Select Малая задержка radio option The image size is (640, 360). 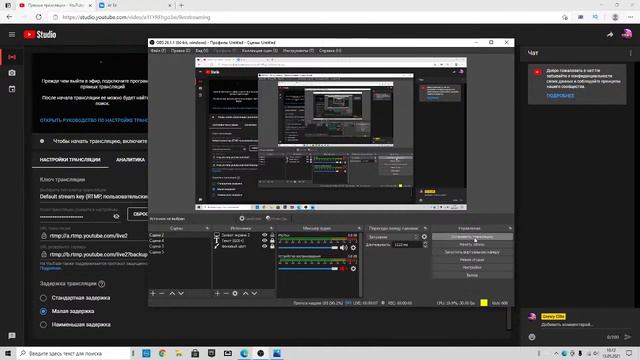tap(43, 311)
